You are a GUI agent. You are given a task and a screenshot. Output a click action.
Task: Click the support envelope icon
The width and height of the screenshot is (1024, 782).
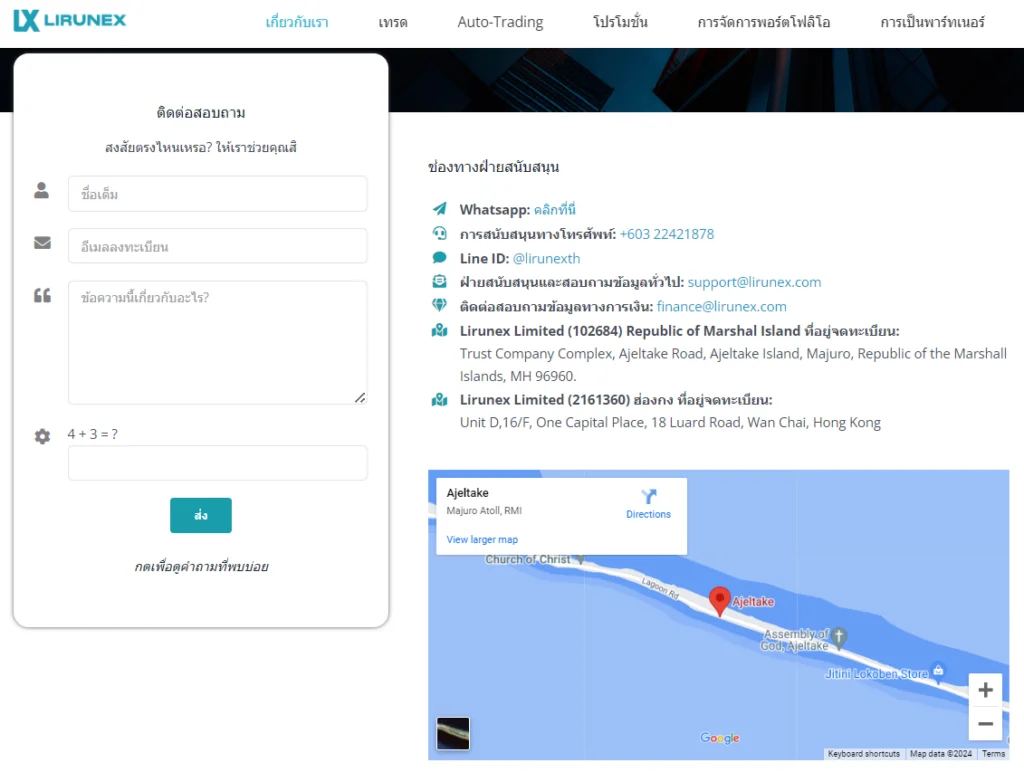pyautogui.click(x=440, y=282)
